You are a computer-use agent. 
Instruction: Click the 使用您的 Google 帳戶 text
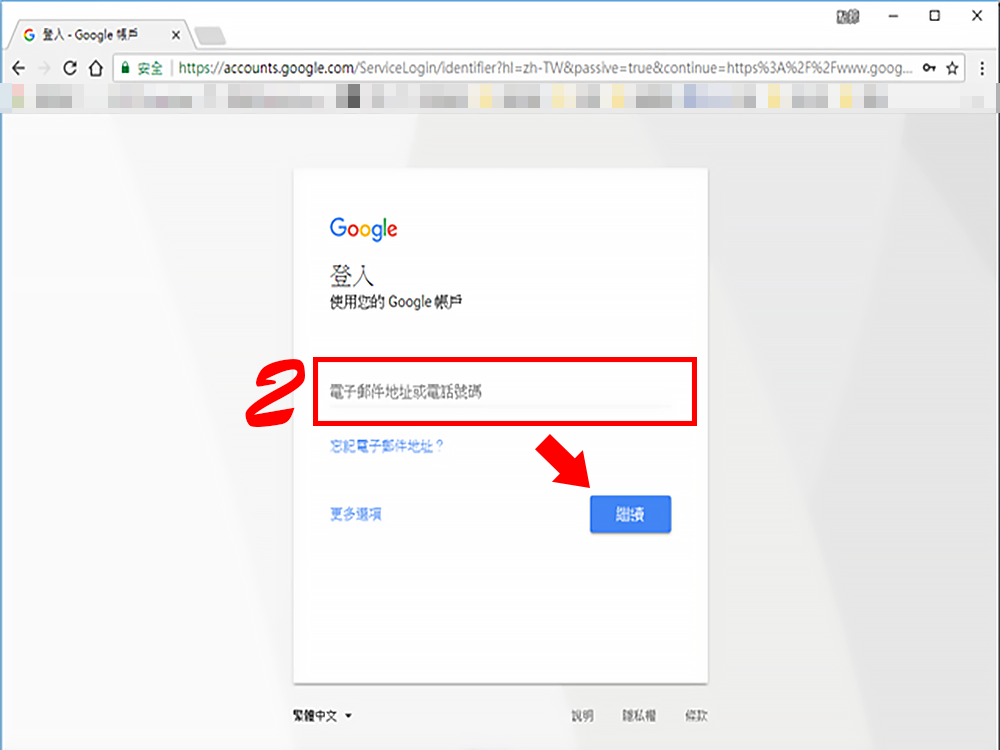[395, 302]
